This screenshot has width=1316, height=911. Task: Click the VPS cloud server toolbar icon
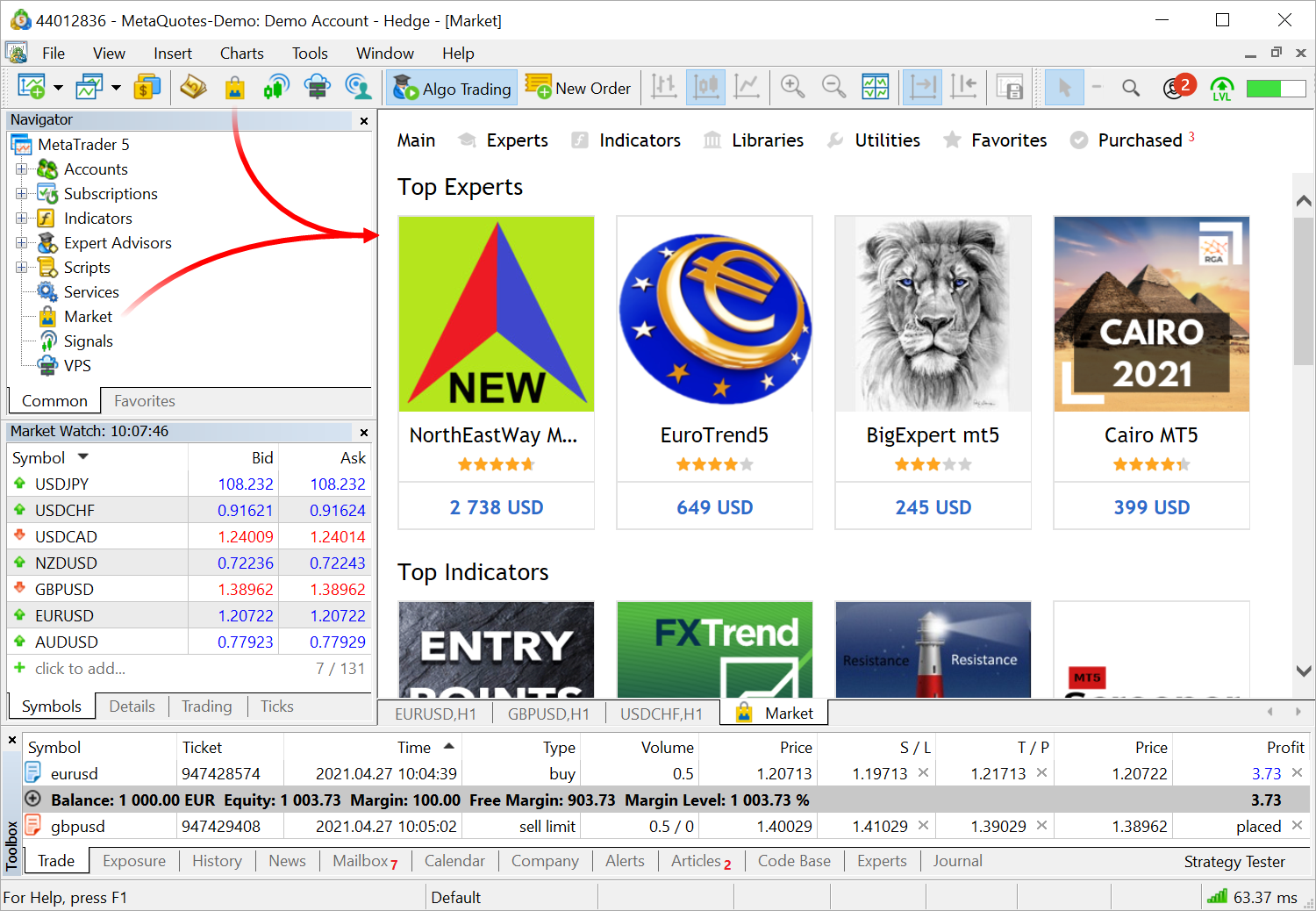click(x=317, y=88)
